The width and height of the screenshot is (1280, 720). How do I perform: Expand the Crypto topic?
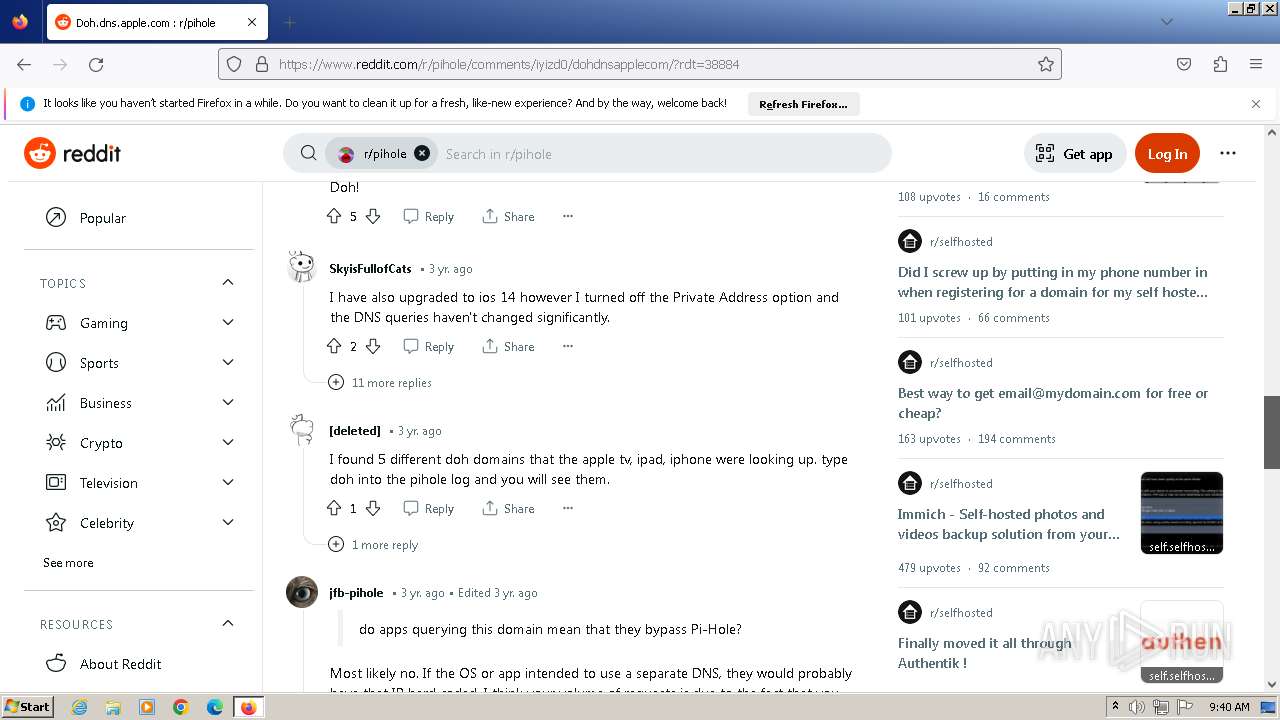pos(228,443)
